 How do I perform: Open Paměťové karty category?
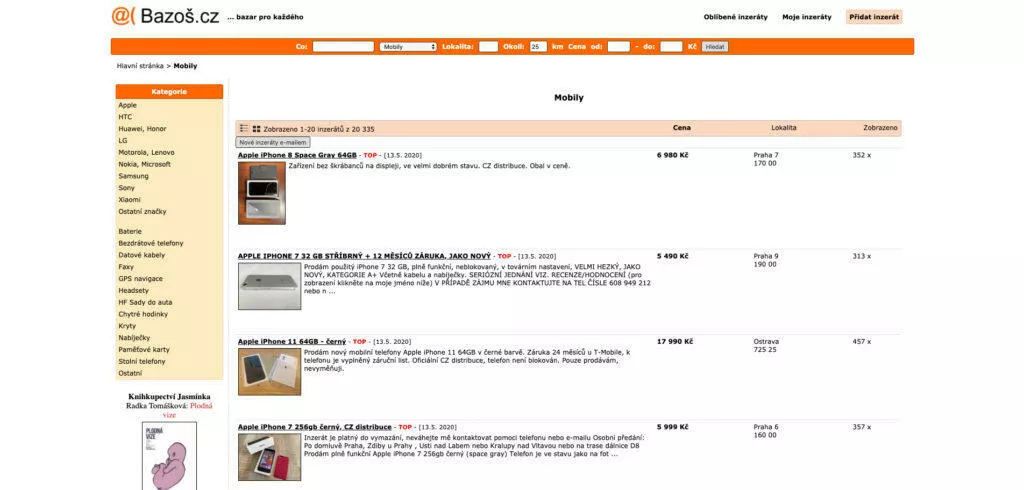pos(144,350)
